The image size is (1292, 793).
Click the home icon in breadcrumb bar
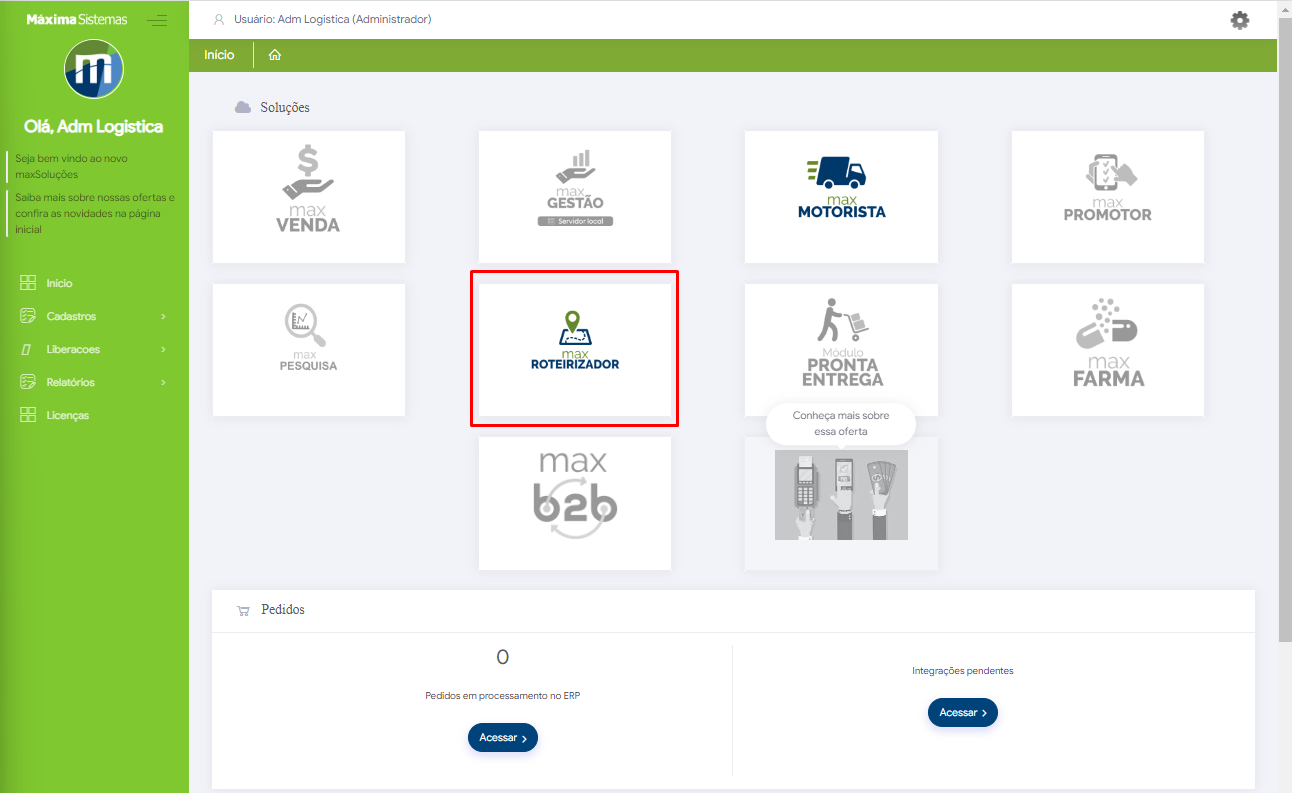(x=274, y=55)
